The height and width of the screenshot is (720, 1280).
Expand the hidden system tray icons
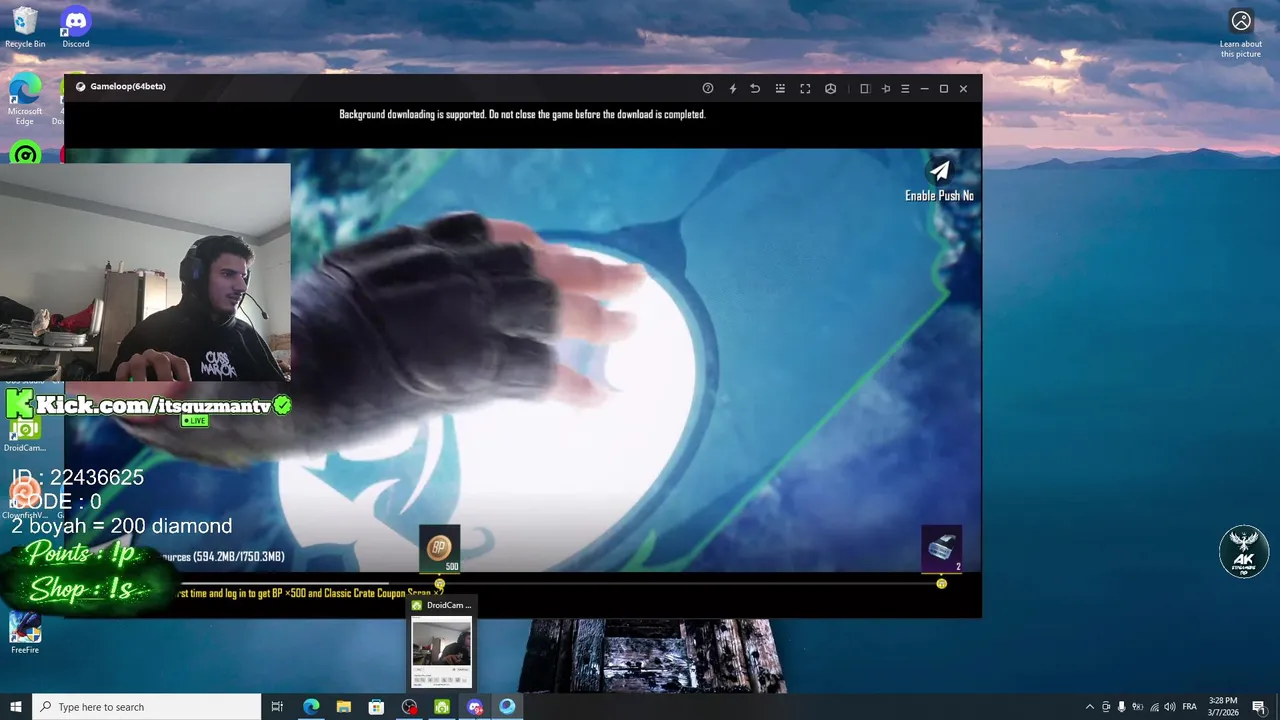pos(1089,707)
